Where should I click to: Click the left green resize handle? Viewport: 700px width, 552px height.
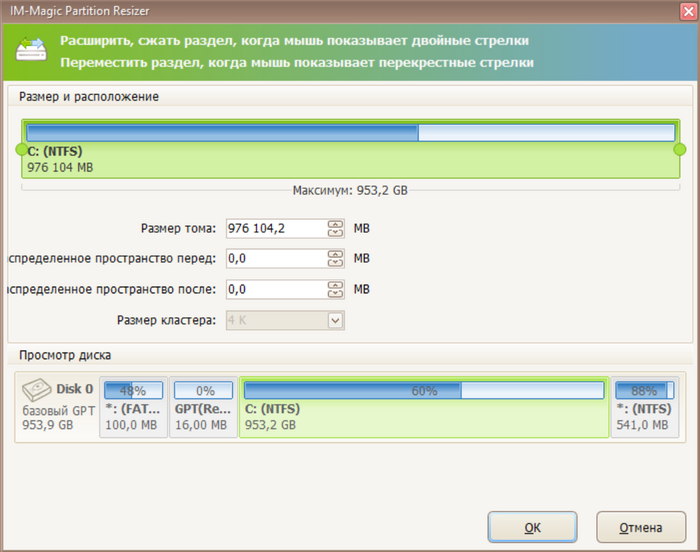[21, 149]
